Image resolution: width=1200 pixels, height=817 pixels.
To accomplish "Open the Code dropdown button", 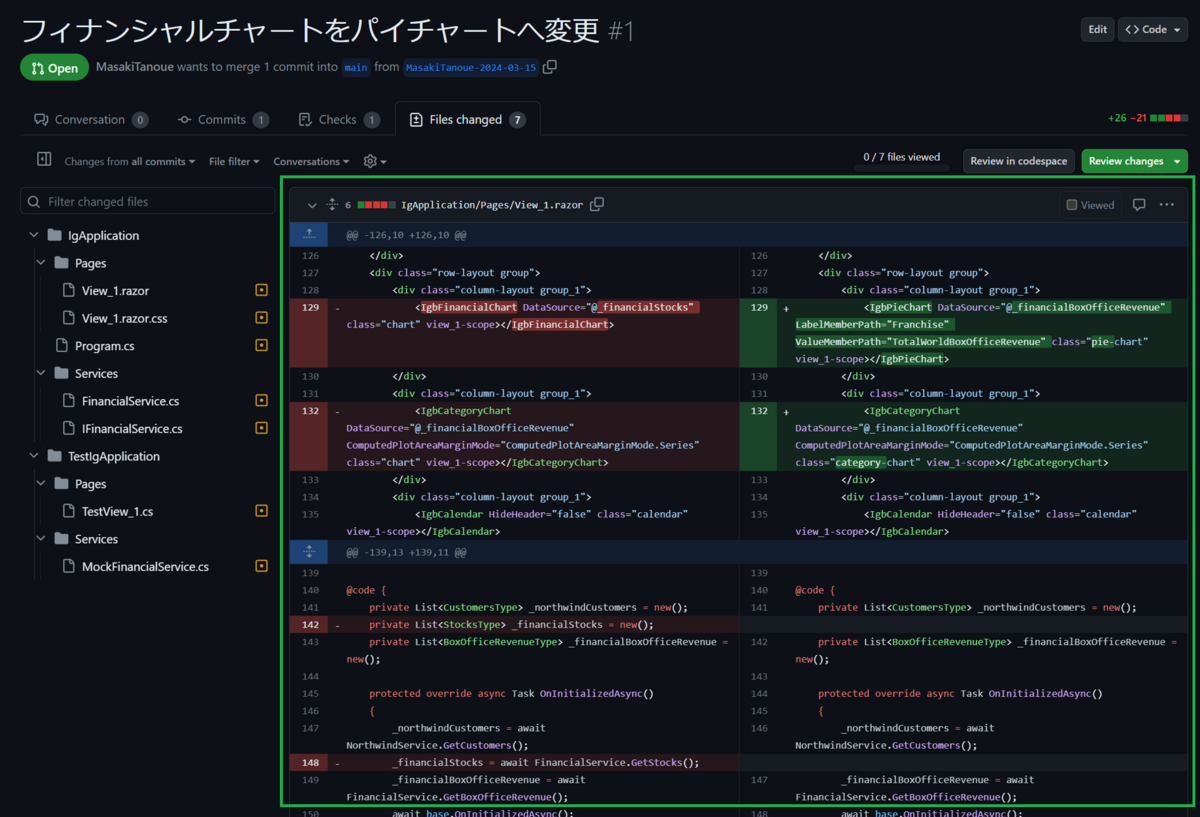I will click(x=1153, y=29).
